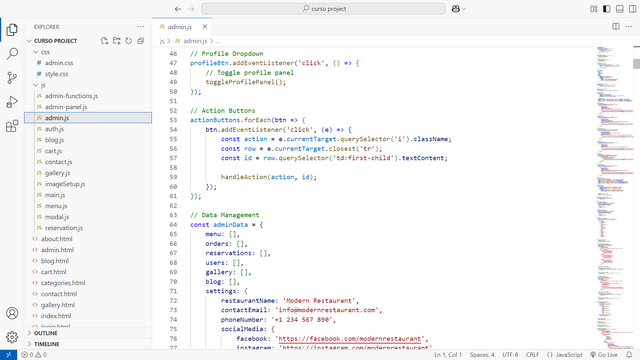Open the Source Control view
Screen dimensions: 640x360
(x=12, y=78)
